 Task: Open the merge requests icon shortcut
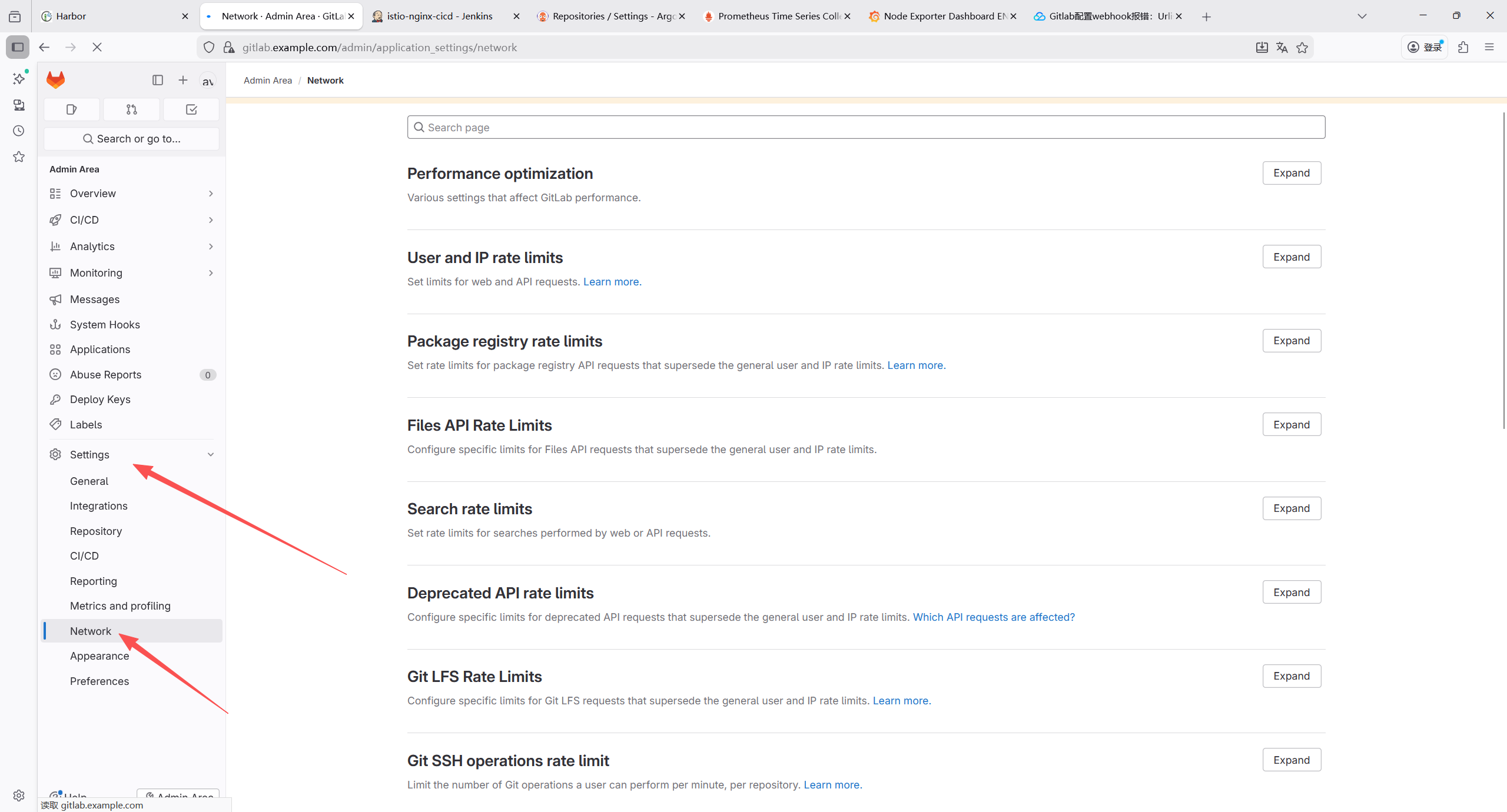131,109
